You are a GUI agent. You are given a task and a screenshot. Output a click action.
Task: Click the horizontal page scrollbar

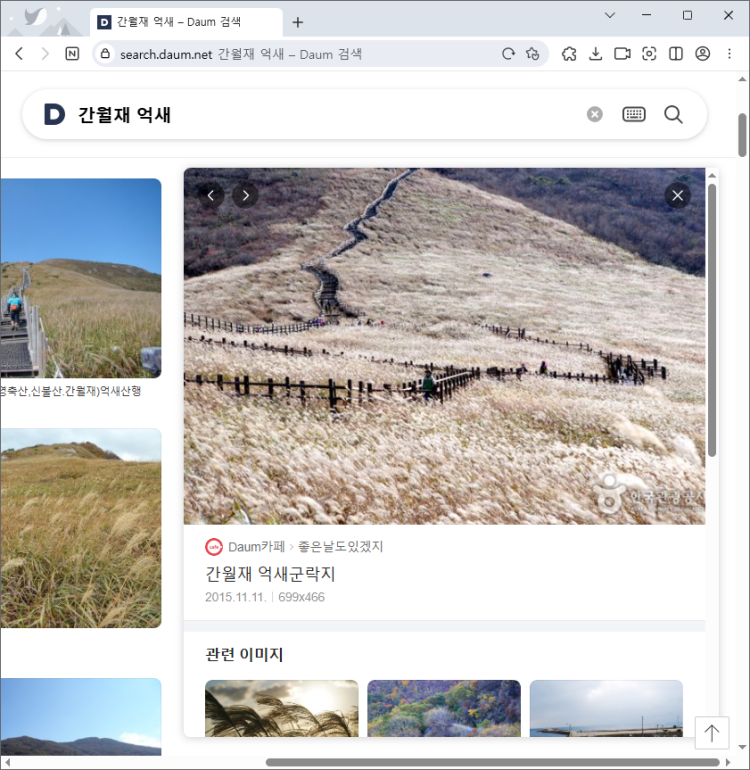pyautogui.click(x=490, y=762)
